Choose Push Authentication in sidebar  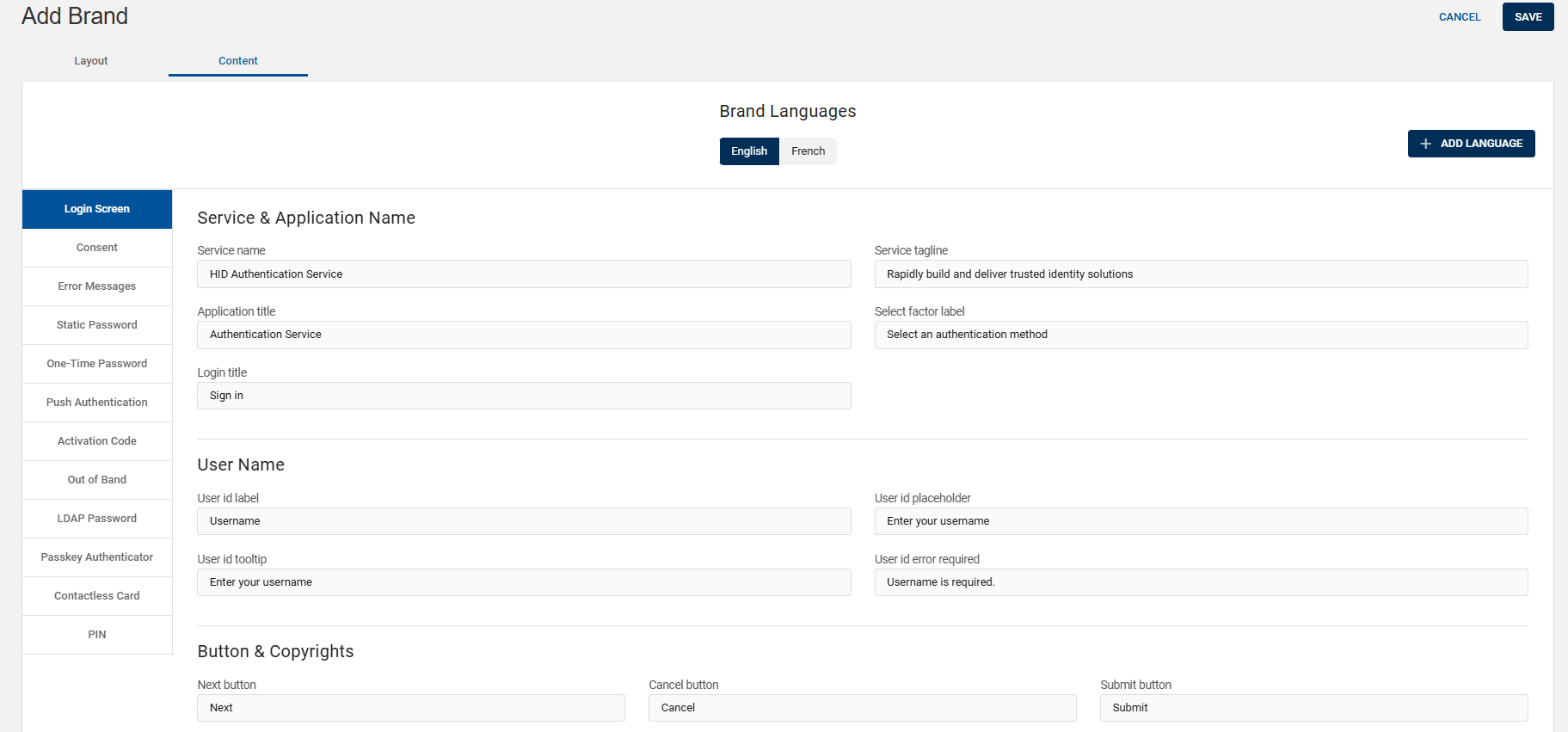coord(97,403)
